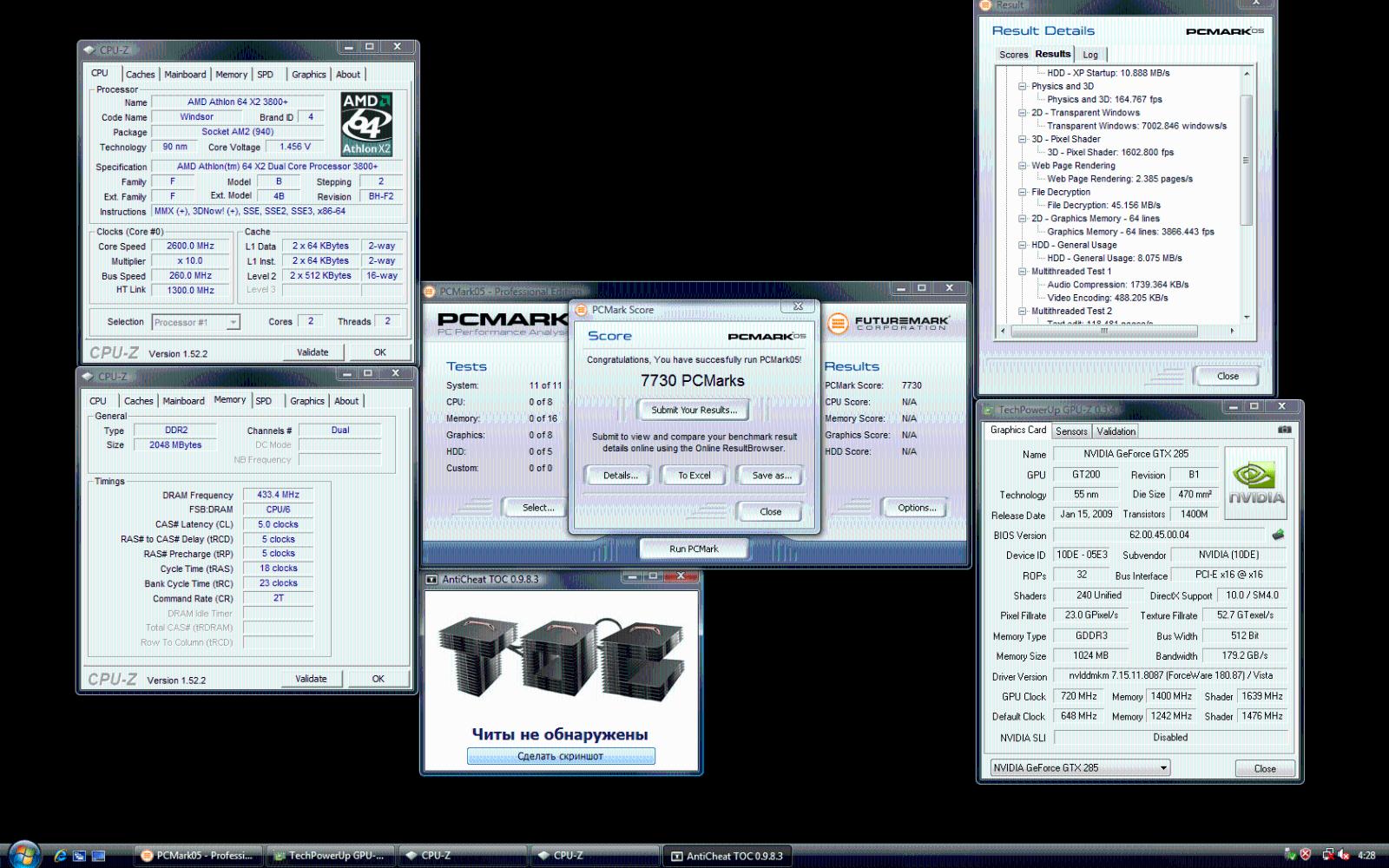Click the horizontal scrollbar in Result Details
This screenshot has width=1389, height=868.
coord(1104,331)
